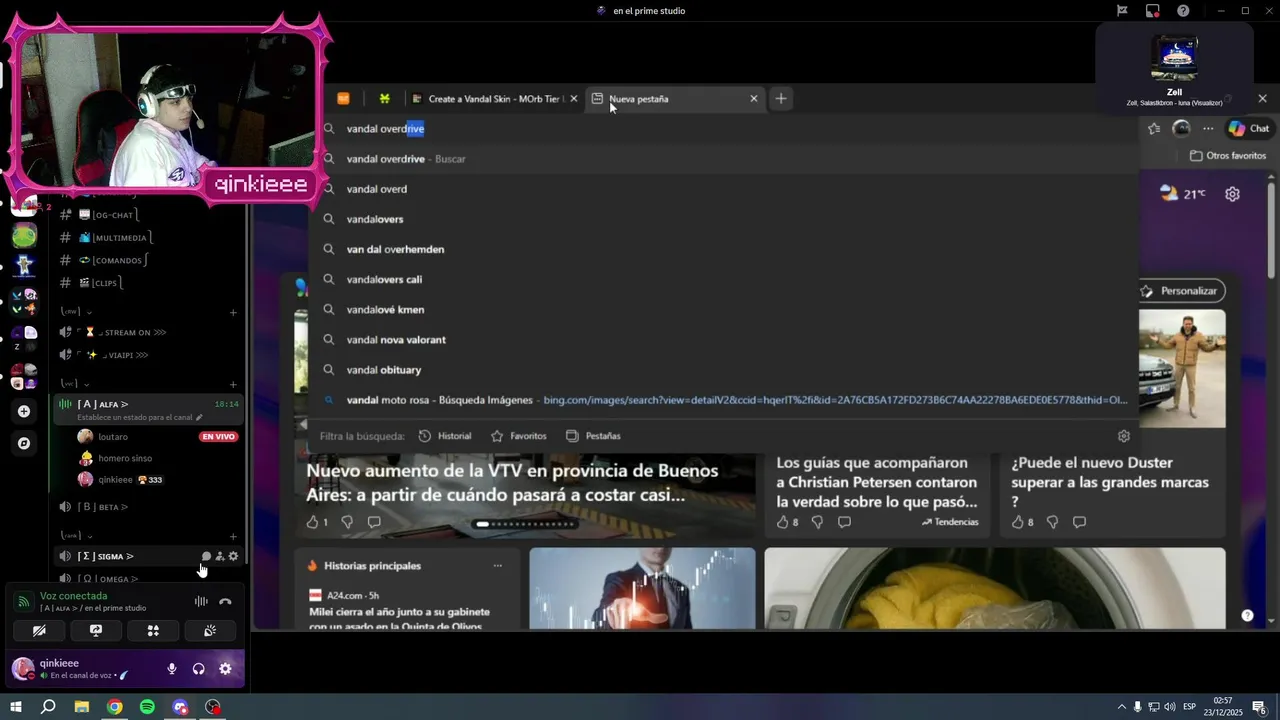This screenshot has height=720, width=1280.
Task: Open user settings gear next to qinkieee
Action: click(x=225, y=669)
